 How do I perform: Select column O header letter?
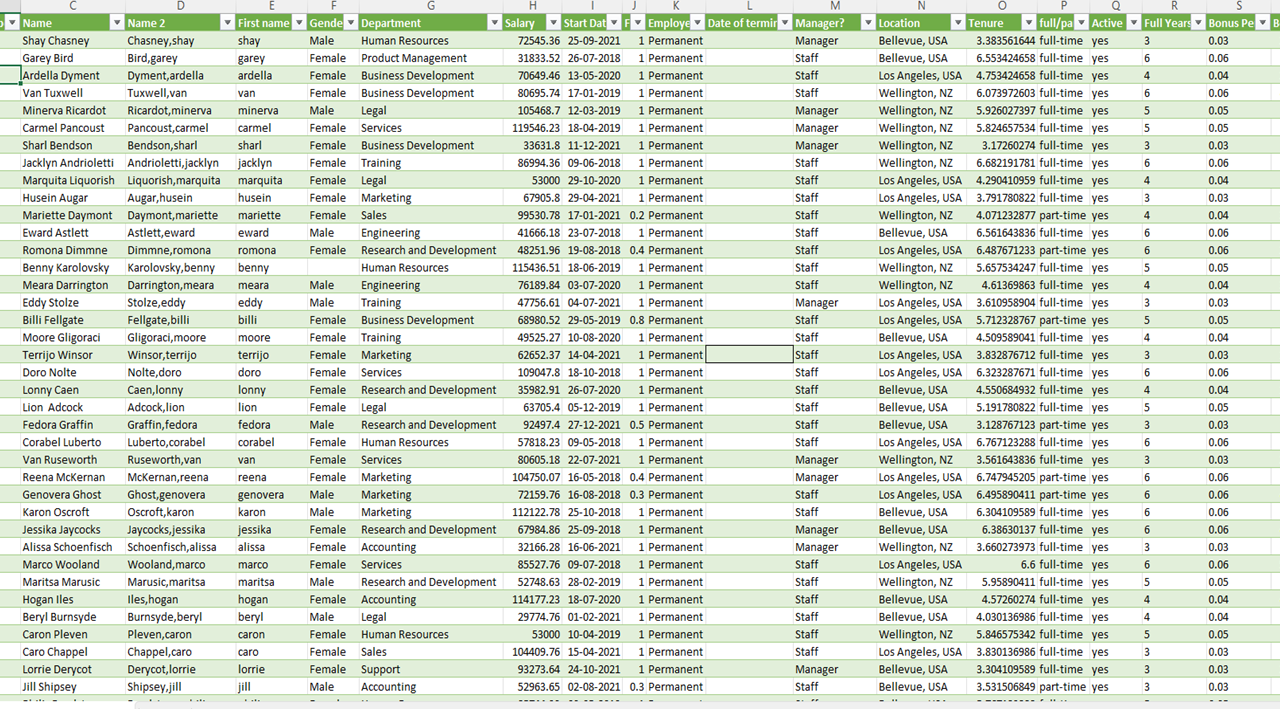[x=1001, y=6]
